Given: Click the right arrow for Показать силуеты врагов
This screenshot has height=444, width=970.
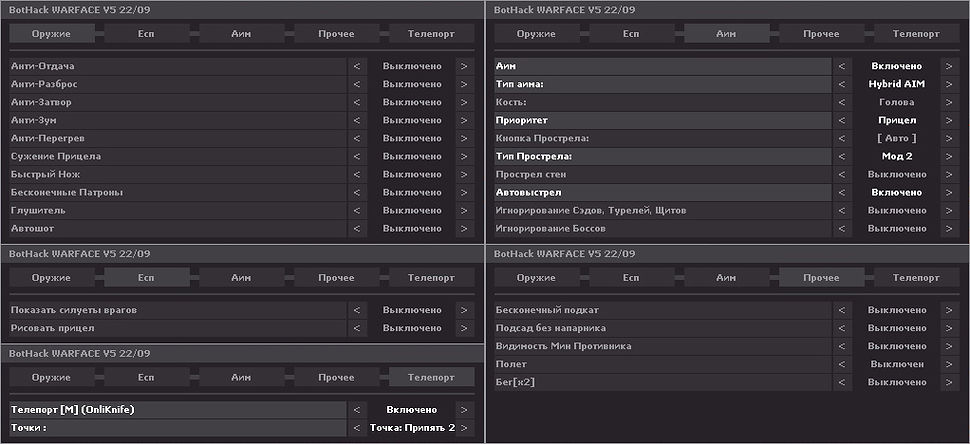Looking at the screenshot, I should tap(465, 310).
